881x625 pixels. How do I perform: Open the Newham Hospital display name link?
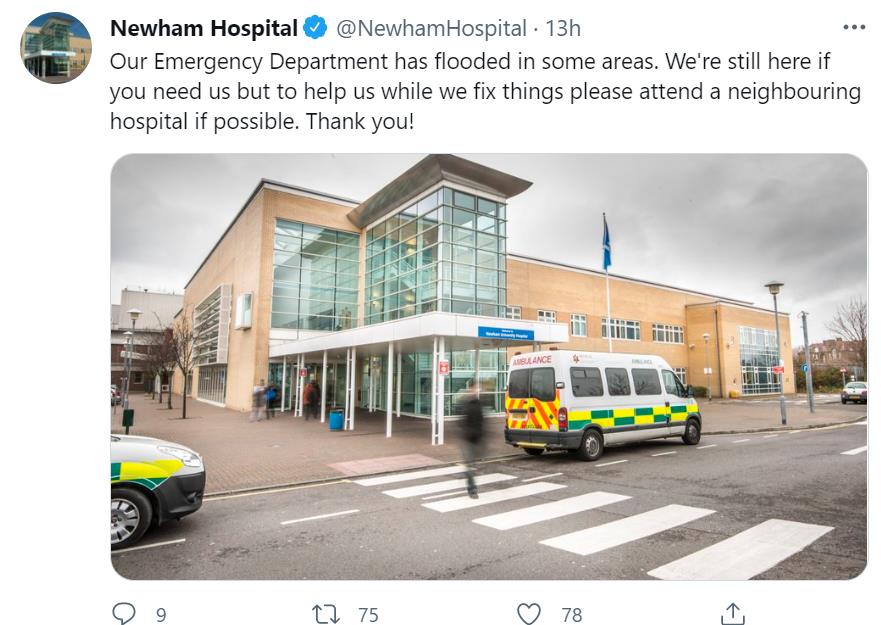pos(203,28)
